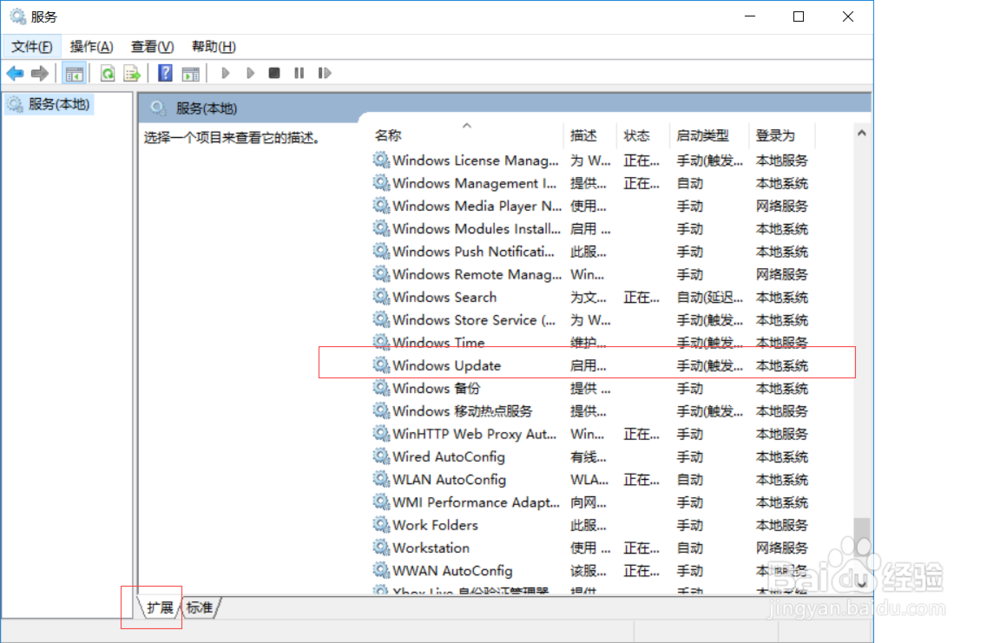Click 正在... status cell of WLAN AutoConfig
This screenshot has width=1000, height=643.
pos(642,480)
